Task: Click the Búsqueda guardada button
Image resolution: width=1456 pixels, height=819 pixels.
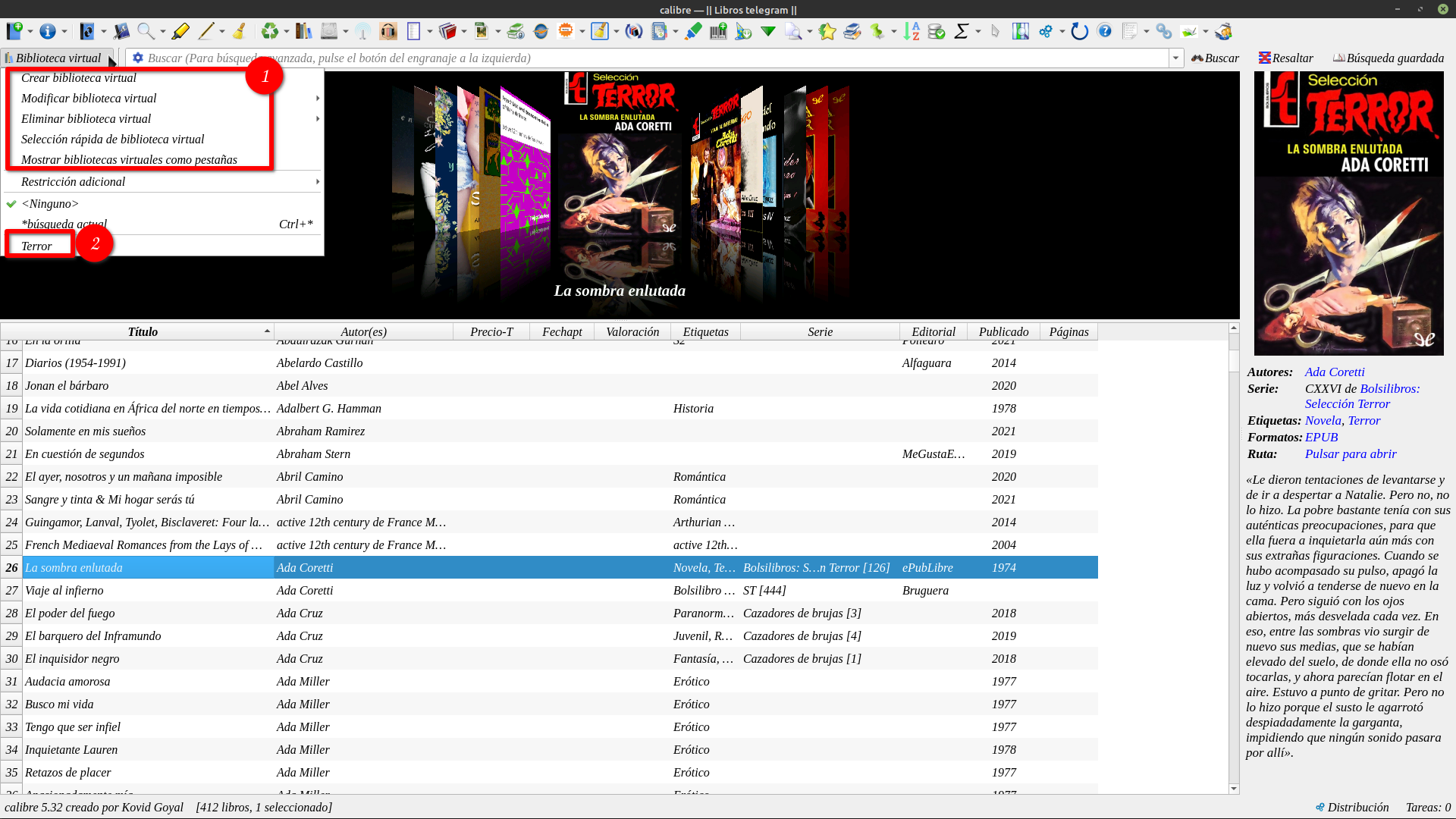Action: [x=1388, y=58]
